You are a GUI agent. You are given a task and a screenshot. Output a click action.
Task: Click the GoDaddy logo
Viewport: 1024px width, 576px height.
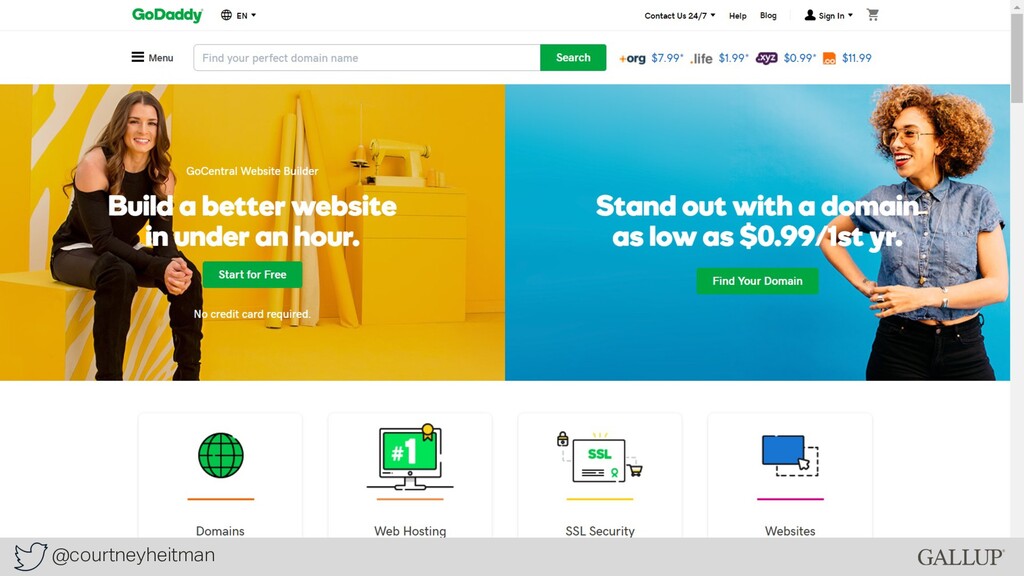tap(167, 15)
